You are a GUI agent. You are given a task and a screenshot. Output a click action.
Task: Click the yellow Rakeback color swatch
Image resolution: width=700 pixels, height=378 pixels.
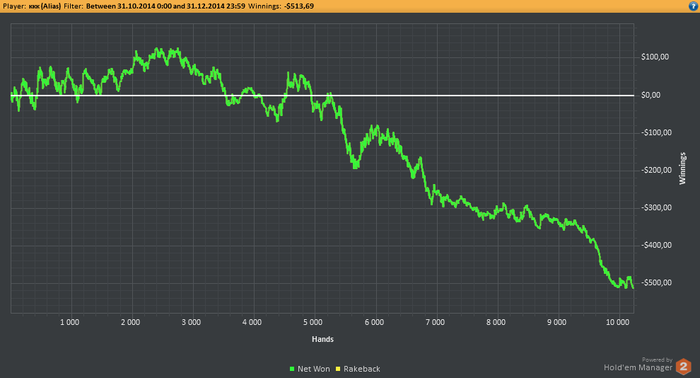[338, 369]
